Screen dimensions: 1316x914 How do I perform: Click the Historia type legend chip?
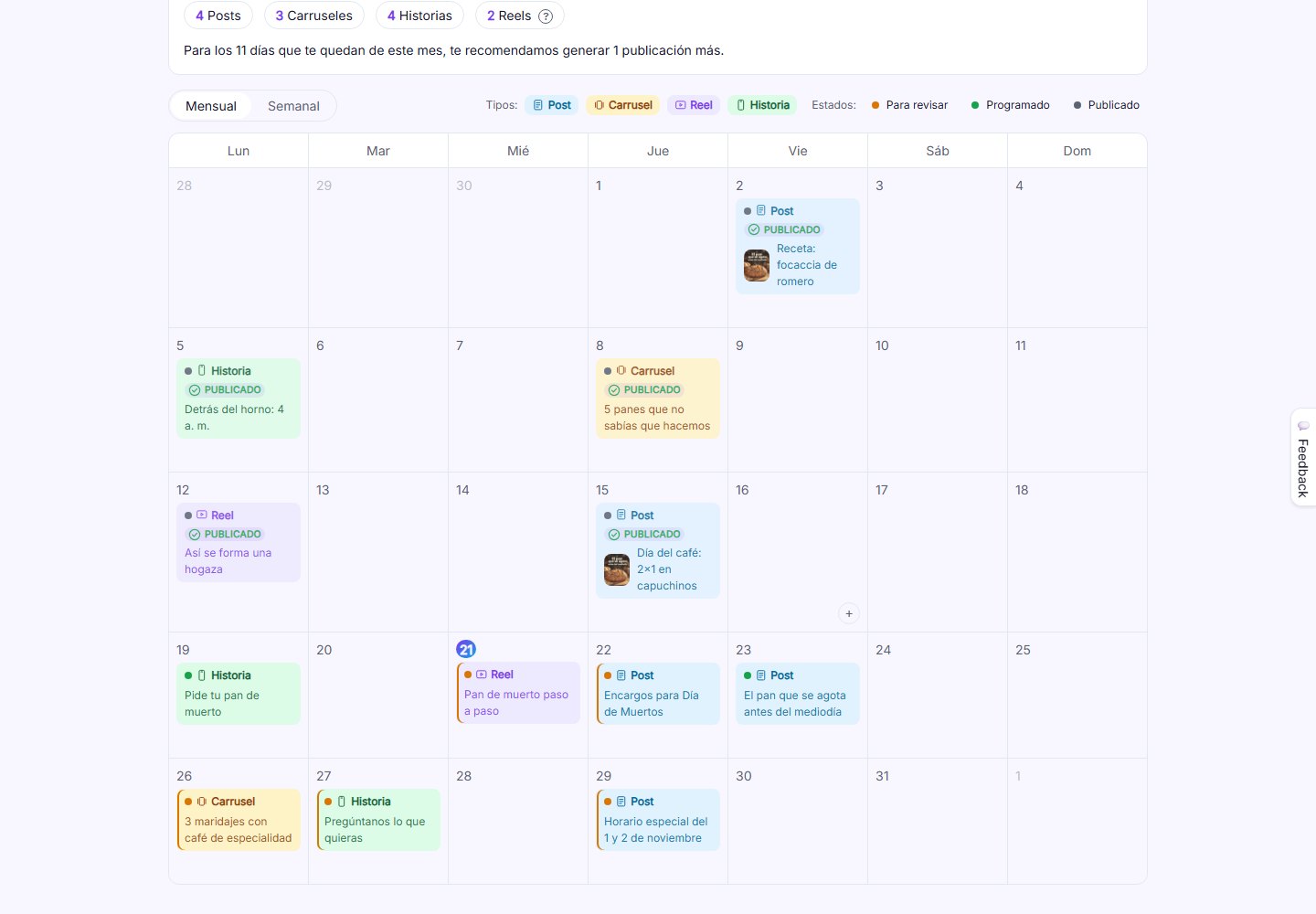(x=763, y=105)
